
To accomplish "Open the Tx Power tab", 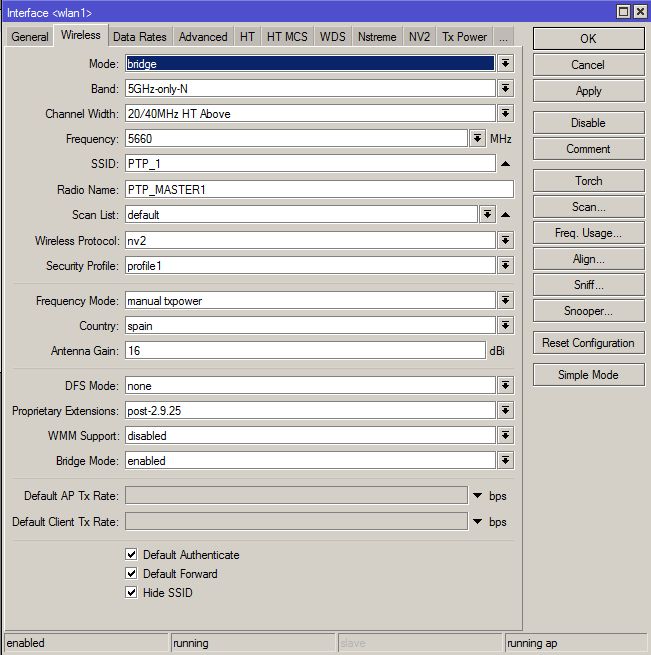I will (465, 37).
